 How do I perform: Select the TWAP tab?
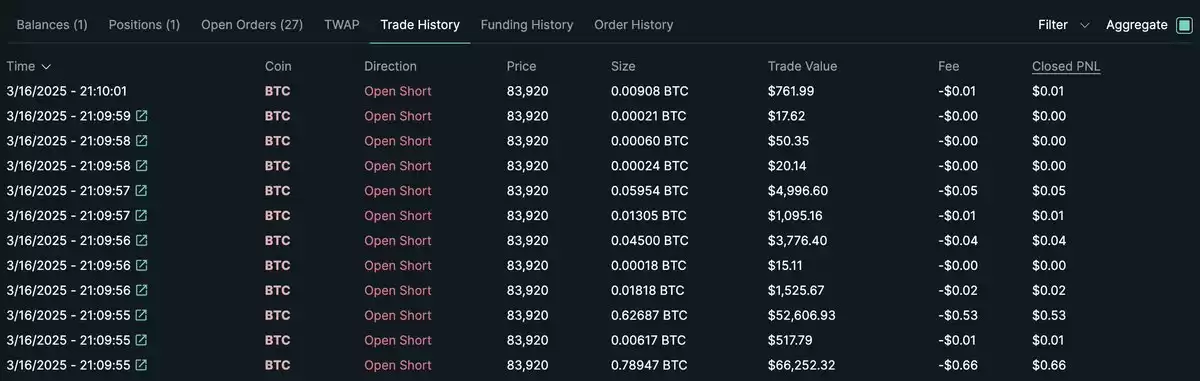click(x=342, y=25)
